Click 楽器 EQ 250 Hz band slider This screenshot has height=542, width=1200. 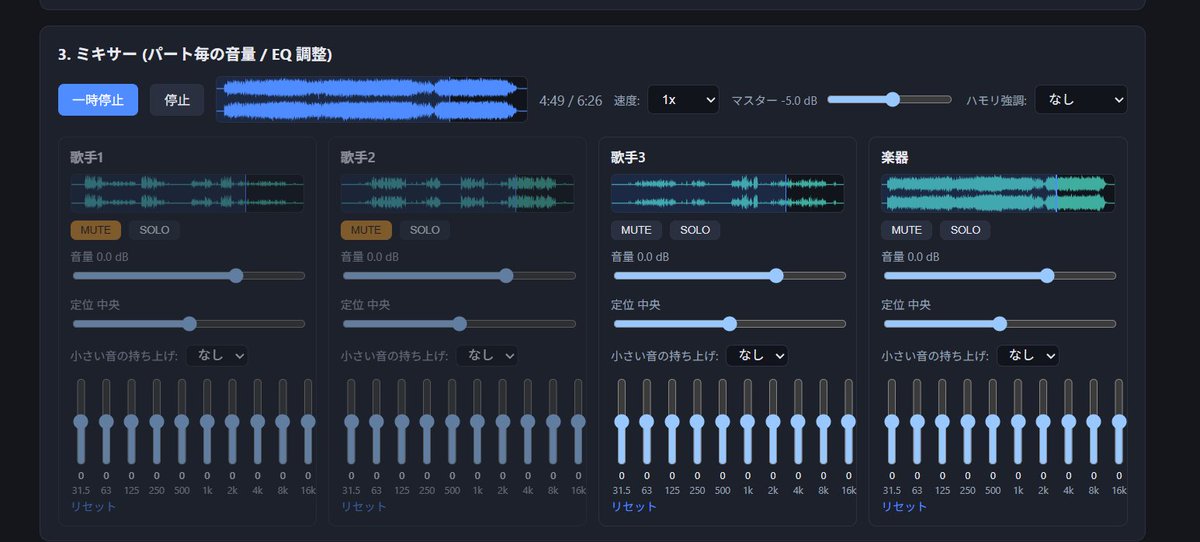[967, 422]
